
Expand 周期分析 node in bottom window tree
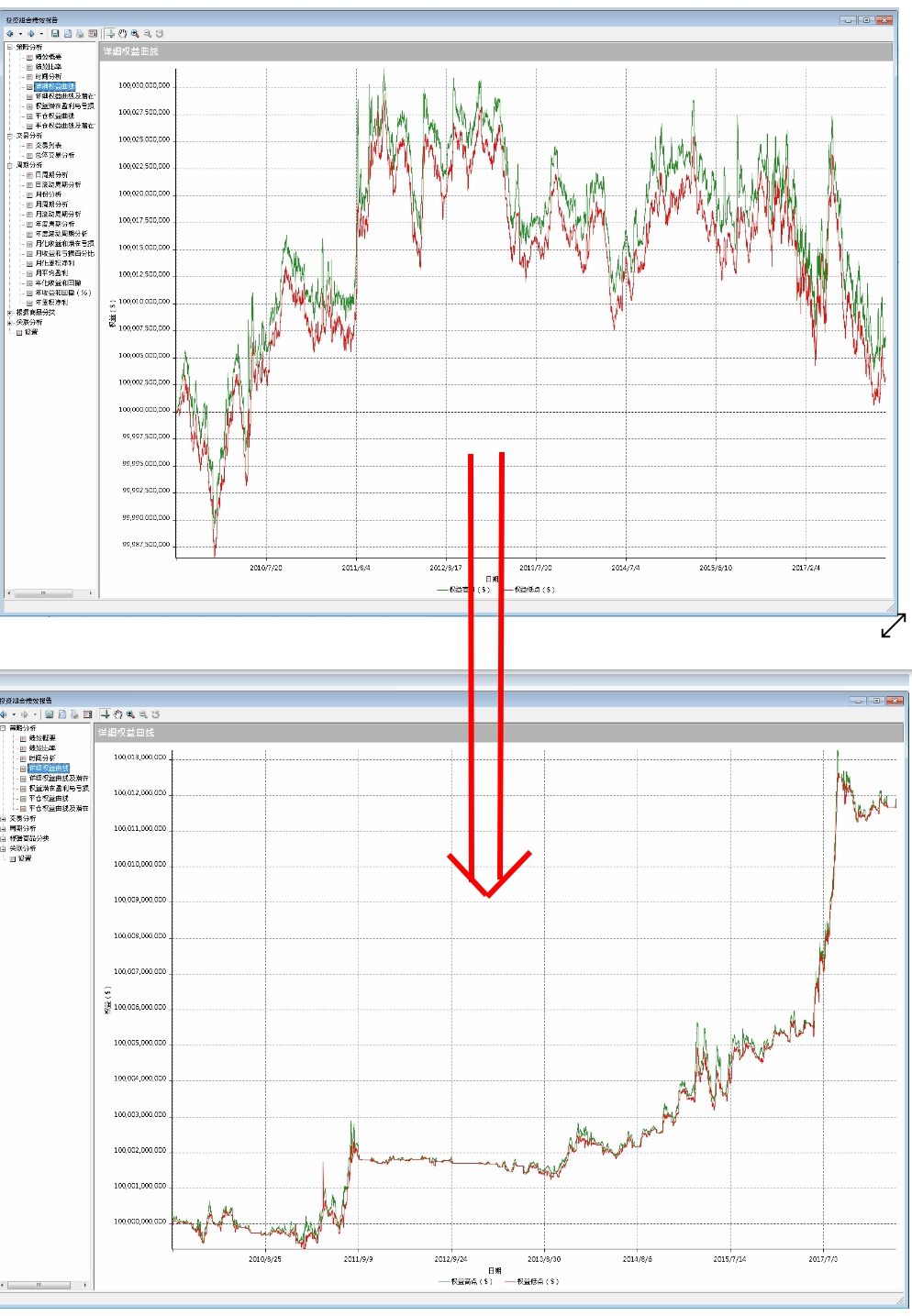coord(4,829)
